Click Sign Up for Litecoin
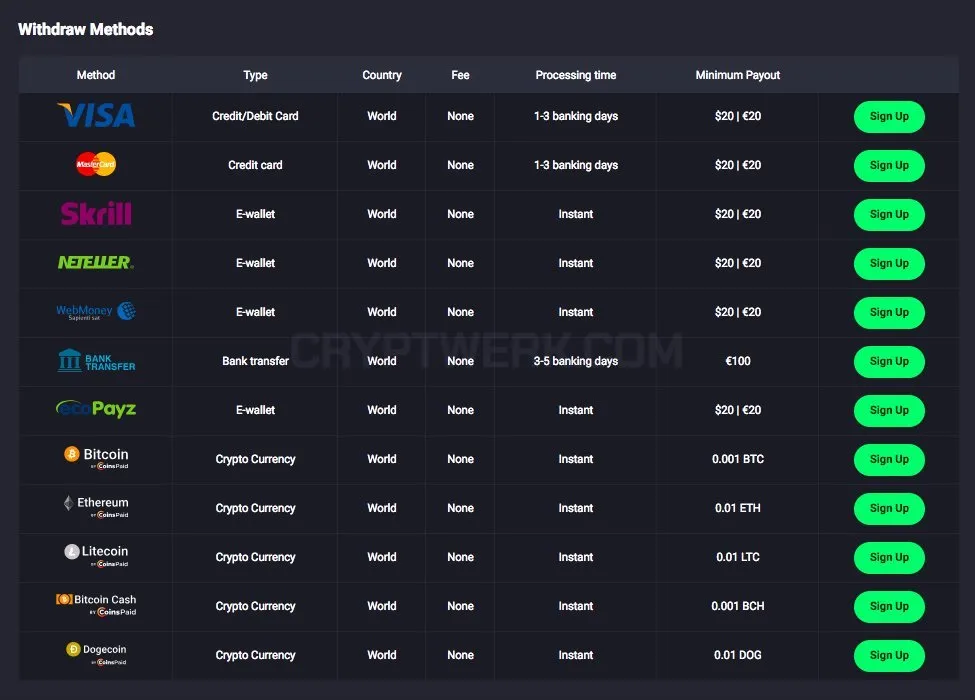Viewport: 975px width, 700px height. click(889, 558)
